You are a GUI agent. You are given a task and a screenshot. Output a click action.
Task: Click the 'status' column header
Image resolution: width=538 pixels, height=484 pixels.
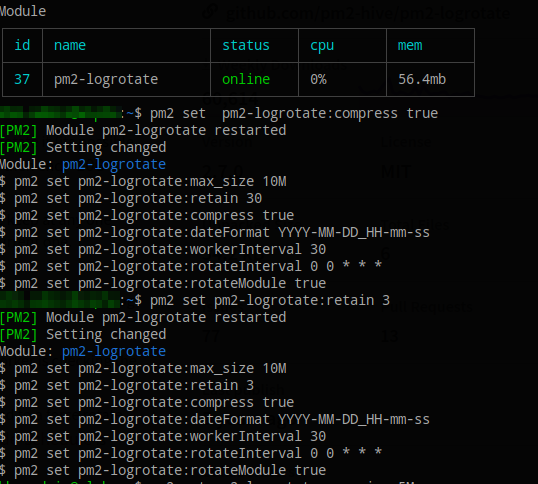(246, 45)
